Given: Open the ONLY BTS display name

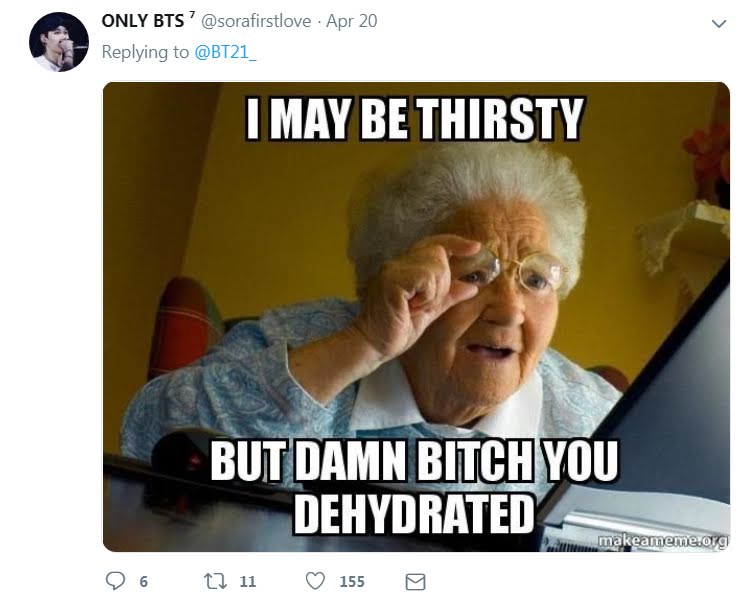Looking at the screenshot, I should click(x=142, y=21).
